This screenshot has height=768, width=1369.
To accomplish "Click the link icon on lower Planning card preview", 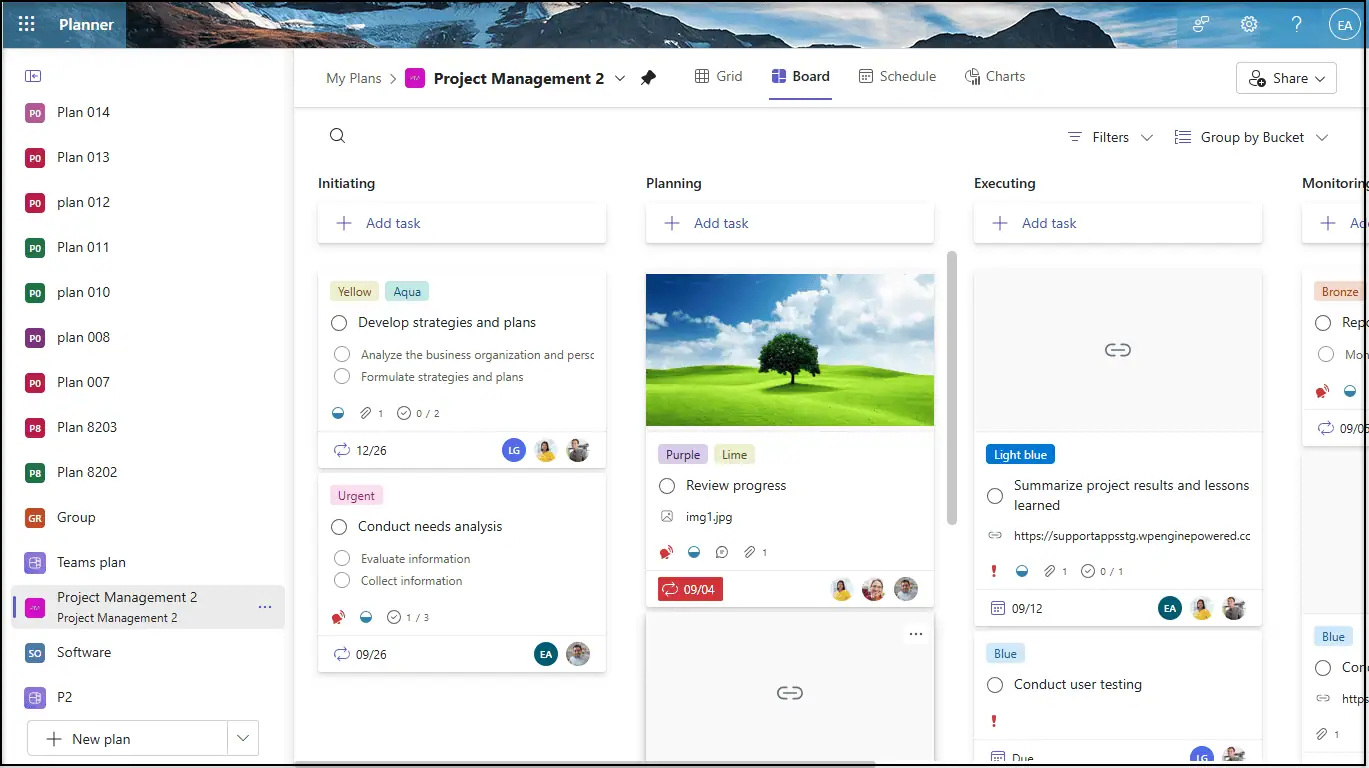I will (790, 693).
